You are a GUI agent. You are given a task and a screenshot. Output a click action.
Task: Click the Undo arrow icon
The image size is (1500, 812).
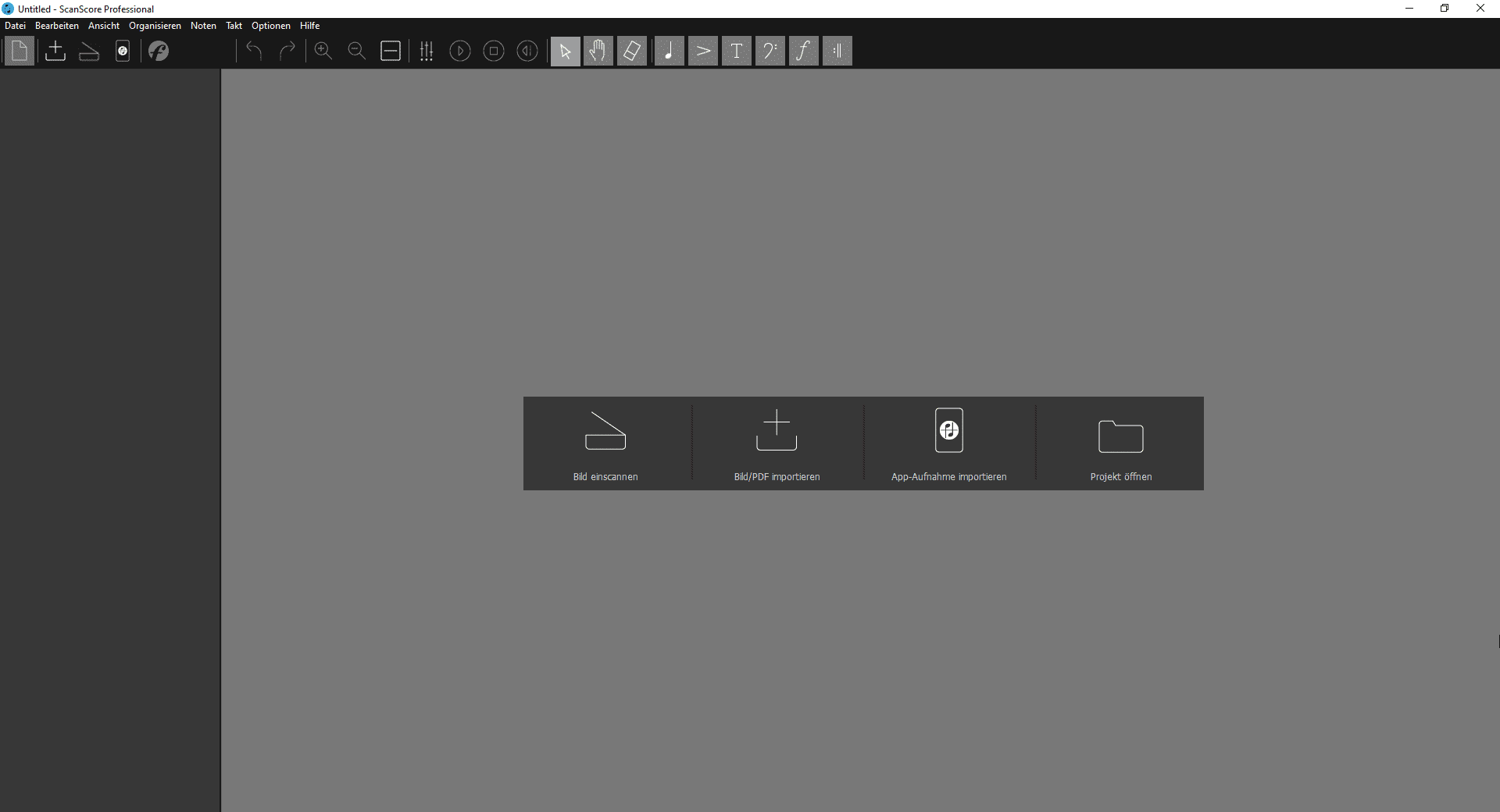254,52
